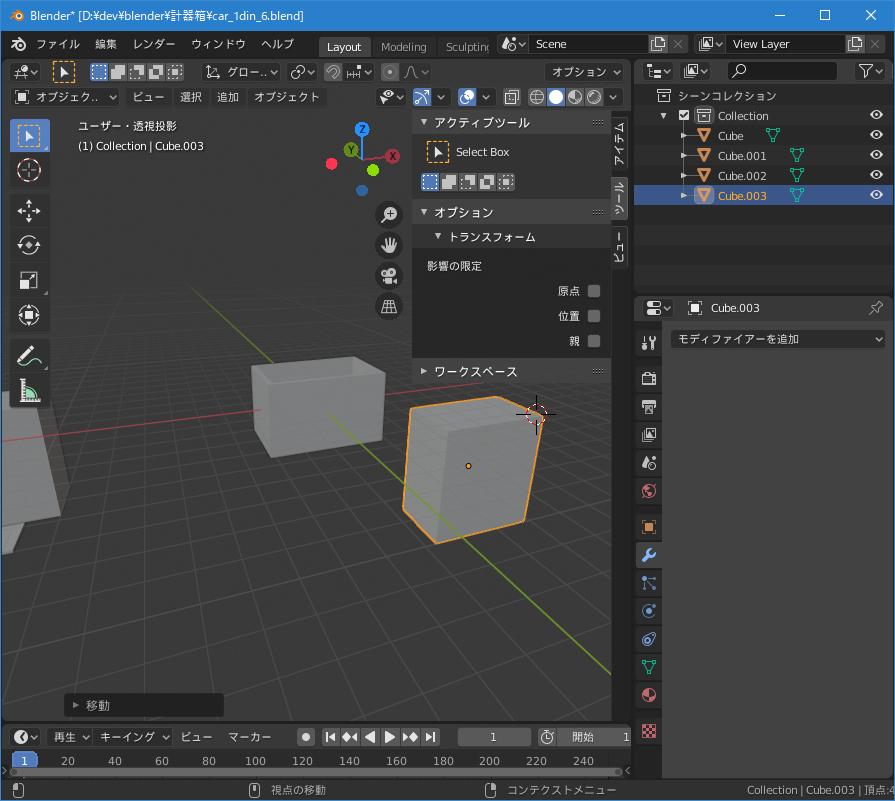Select the Cursor tool in left toolbar
Viewport: 895px width, 801px height.
point(29,170)
